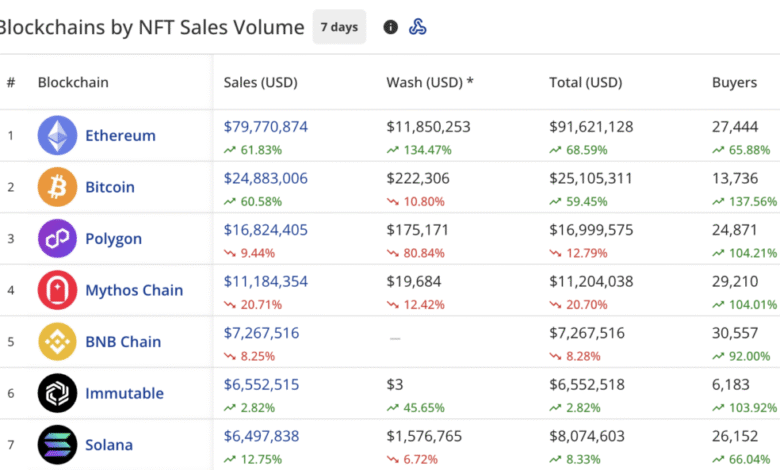This screenshot has width=780, height=470.
Task: Click the Mythos Chain logo icon
Action: click(57, 290)
